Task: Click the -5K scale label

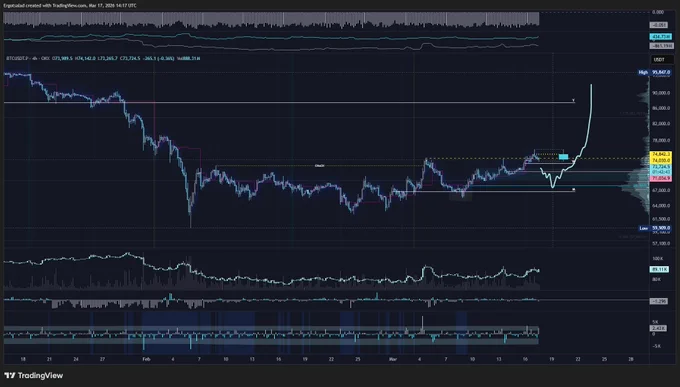Action: tap(656, 346)
